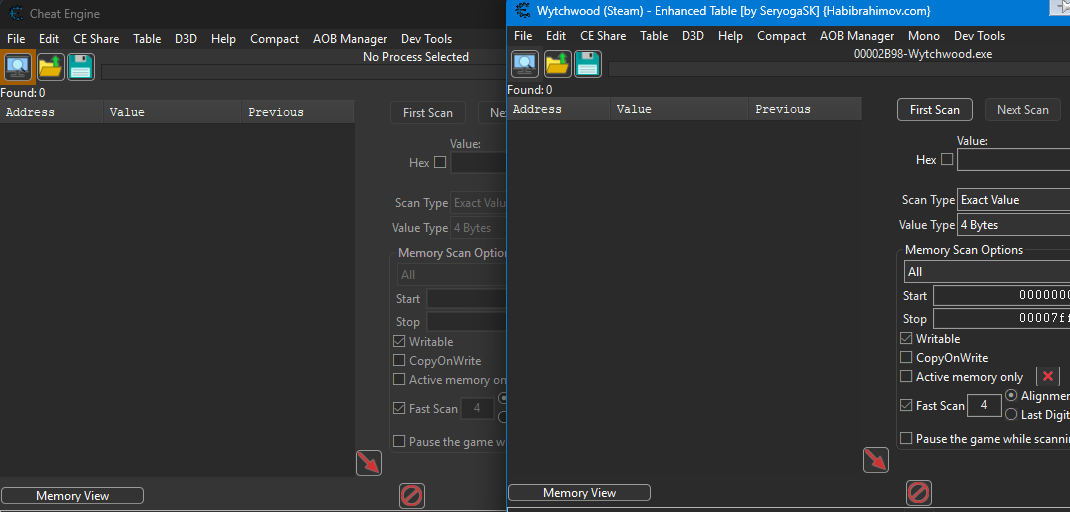Screen dimensions: 1070x512
Task: Open AOB Manager menu in Cheat Engine window
Action: click(x=349, y=39)
